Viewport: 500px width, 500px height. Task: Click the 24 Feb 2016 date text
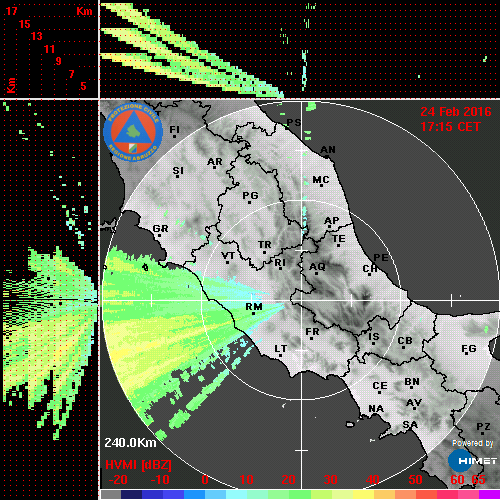456,112
